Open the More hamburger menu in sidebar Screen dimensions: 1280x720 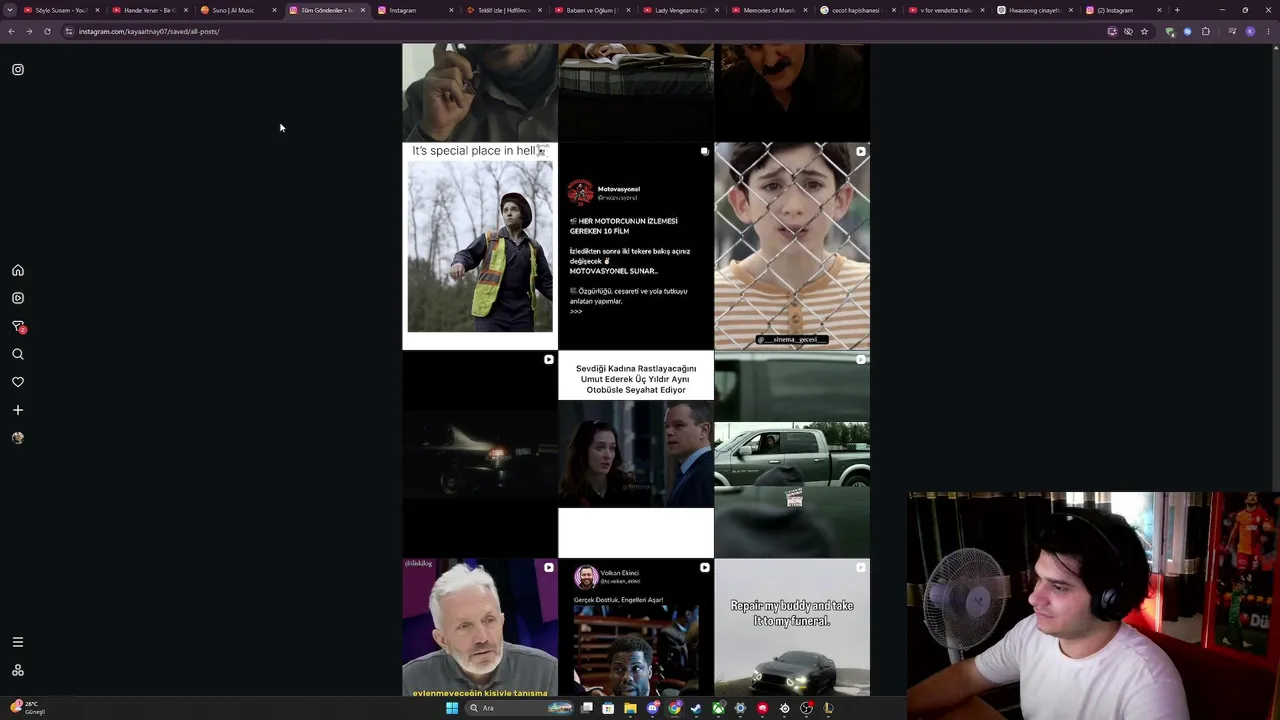point(18,642)
